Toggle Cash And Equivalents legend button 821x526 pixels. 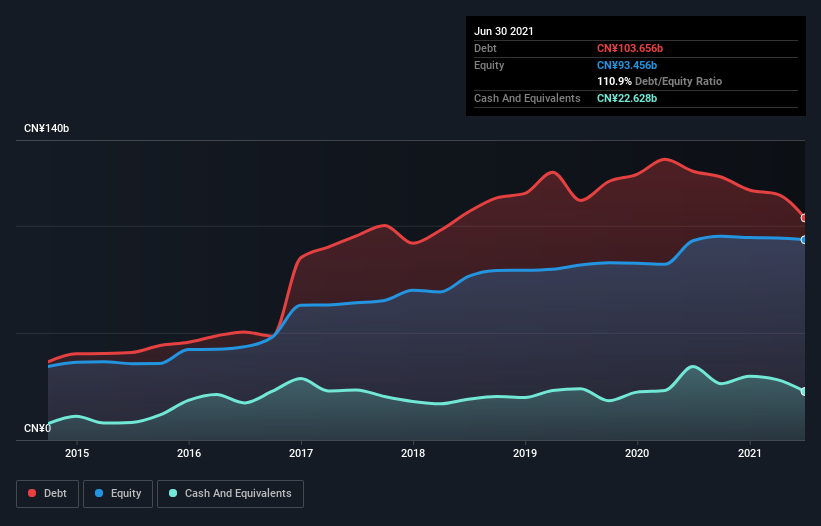pos(230,494)
